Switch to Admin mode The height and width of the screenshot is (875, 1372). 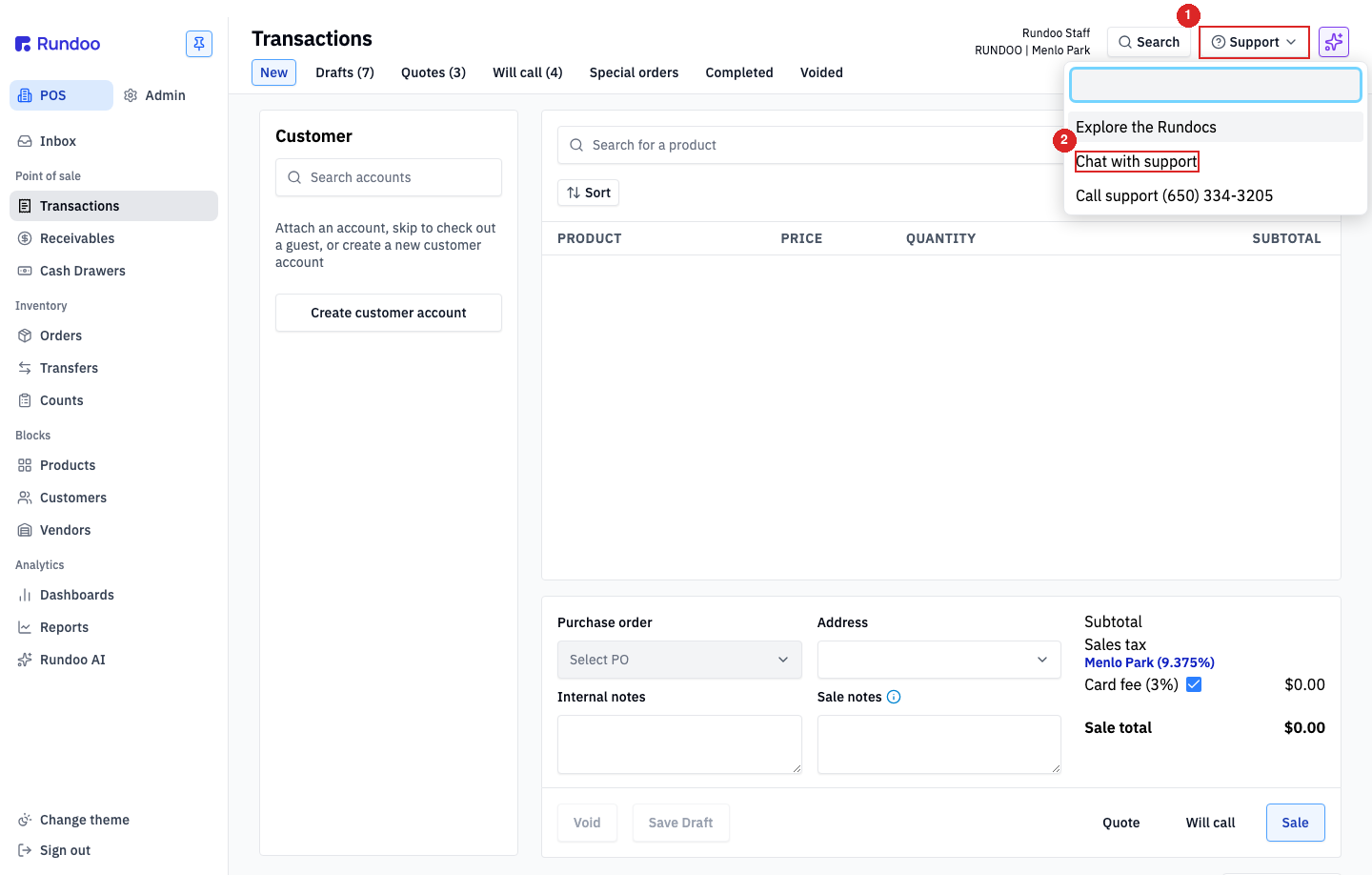point(155,95)
